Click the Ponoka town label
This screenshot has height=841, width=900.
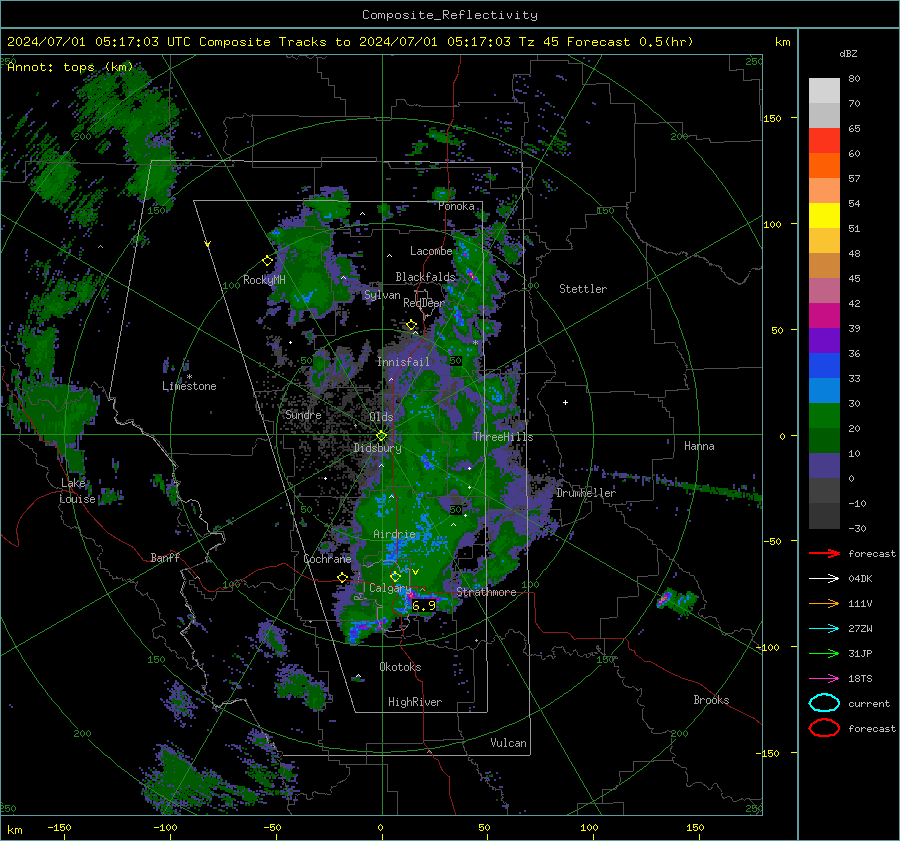click(x=456, y=206)
